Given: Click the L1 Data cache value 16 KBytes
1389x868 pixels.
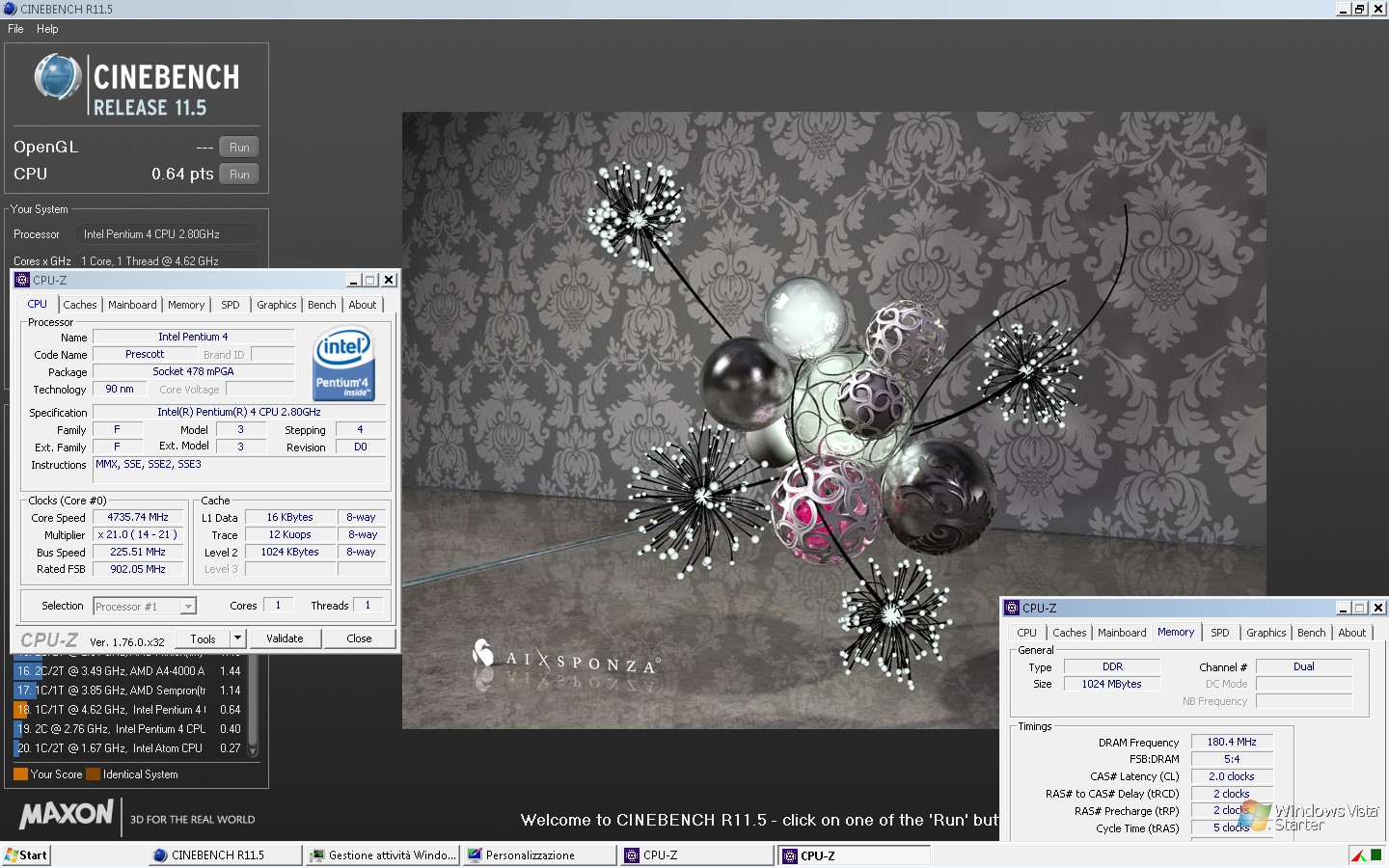Looking at the screenshot, I should point(289,518).
